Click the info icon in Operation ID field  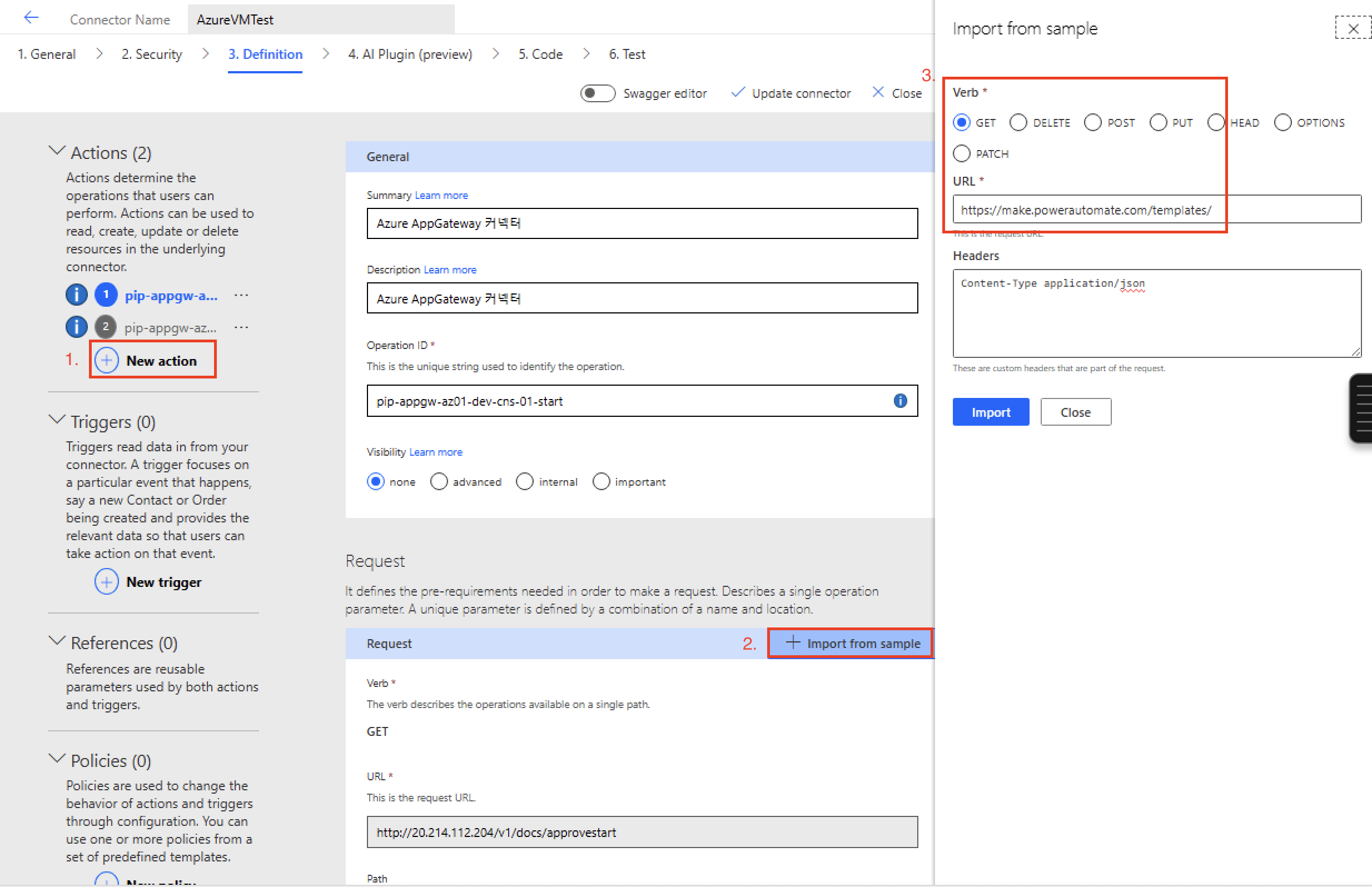pyautogui.click(x=900, y=400)
